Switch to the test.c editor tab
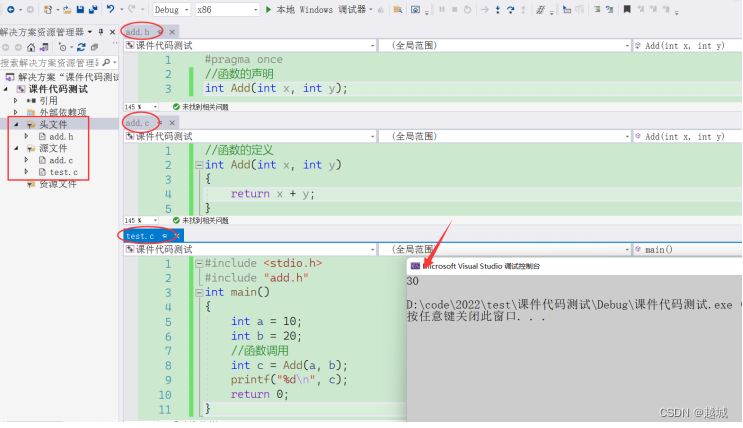Screen dimensions: 743x428 [140, 236]
